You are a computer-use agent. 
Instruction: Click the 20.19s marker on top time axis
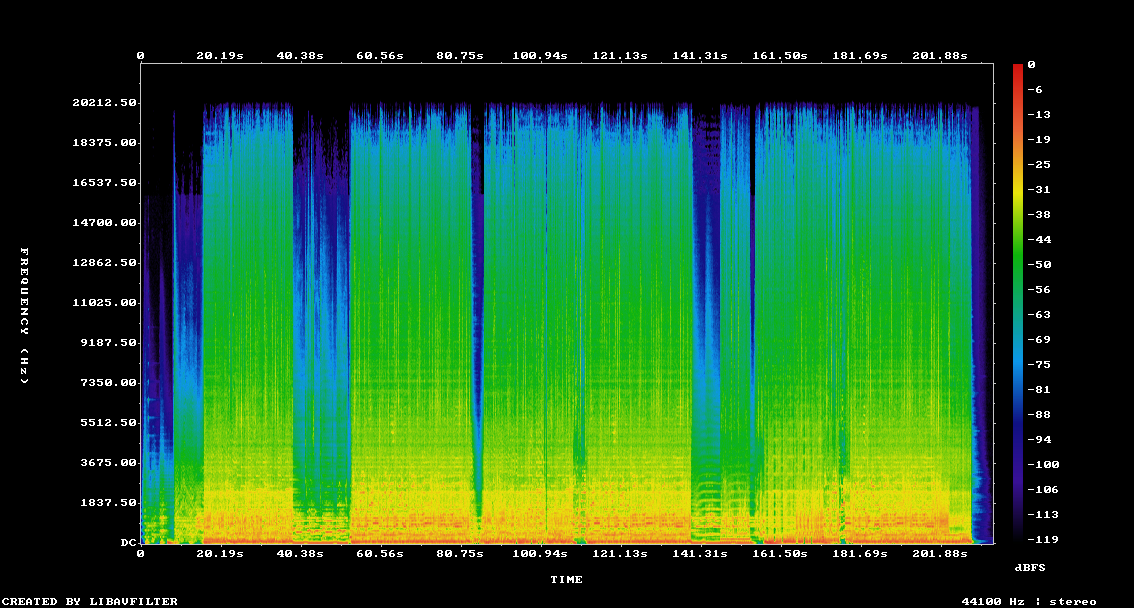(x=220, y=56)
